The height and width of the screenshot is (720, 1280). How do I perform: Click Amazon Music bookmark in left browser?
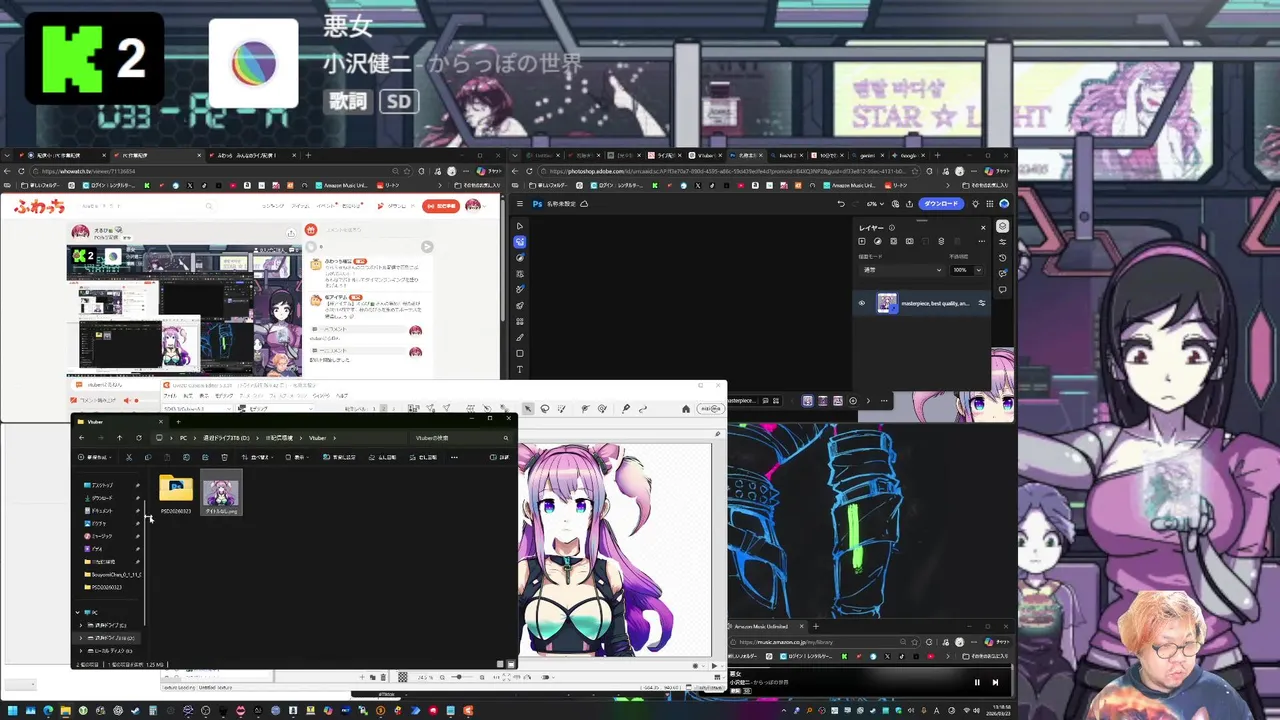[343, 185]
